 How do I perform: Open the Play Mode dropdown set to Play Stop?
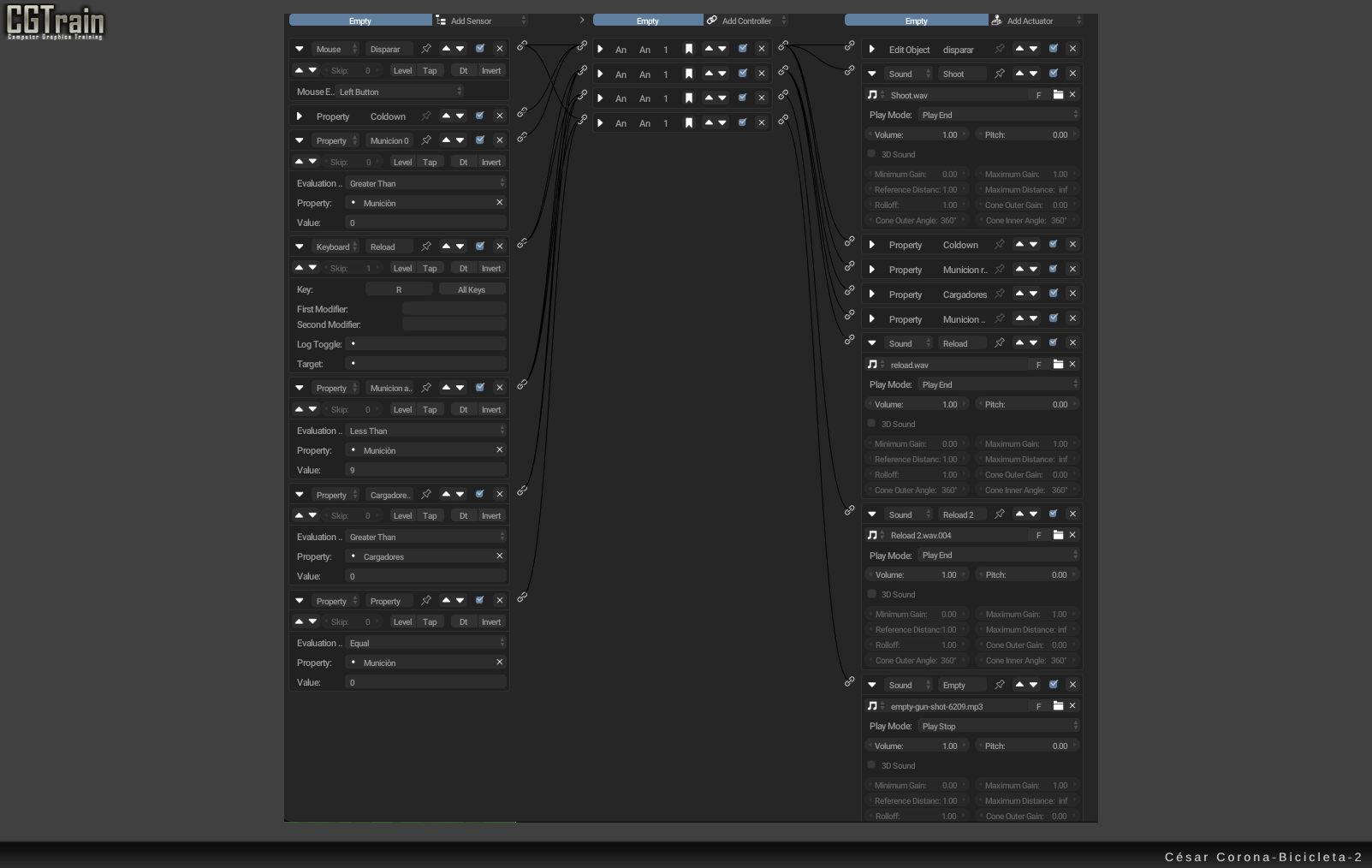pyautogui.click(x=998, y=726)
